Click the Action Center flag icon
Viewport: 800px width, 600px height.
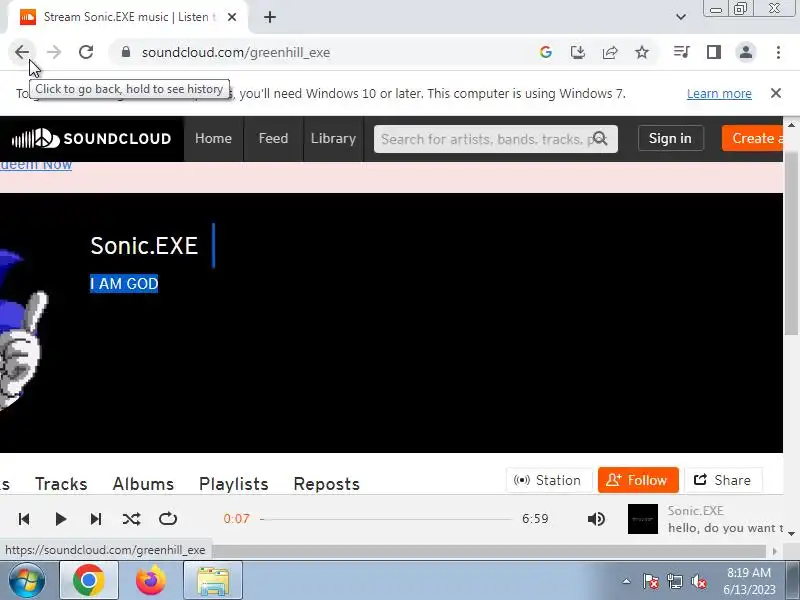click(x=651, y=581)
